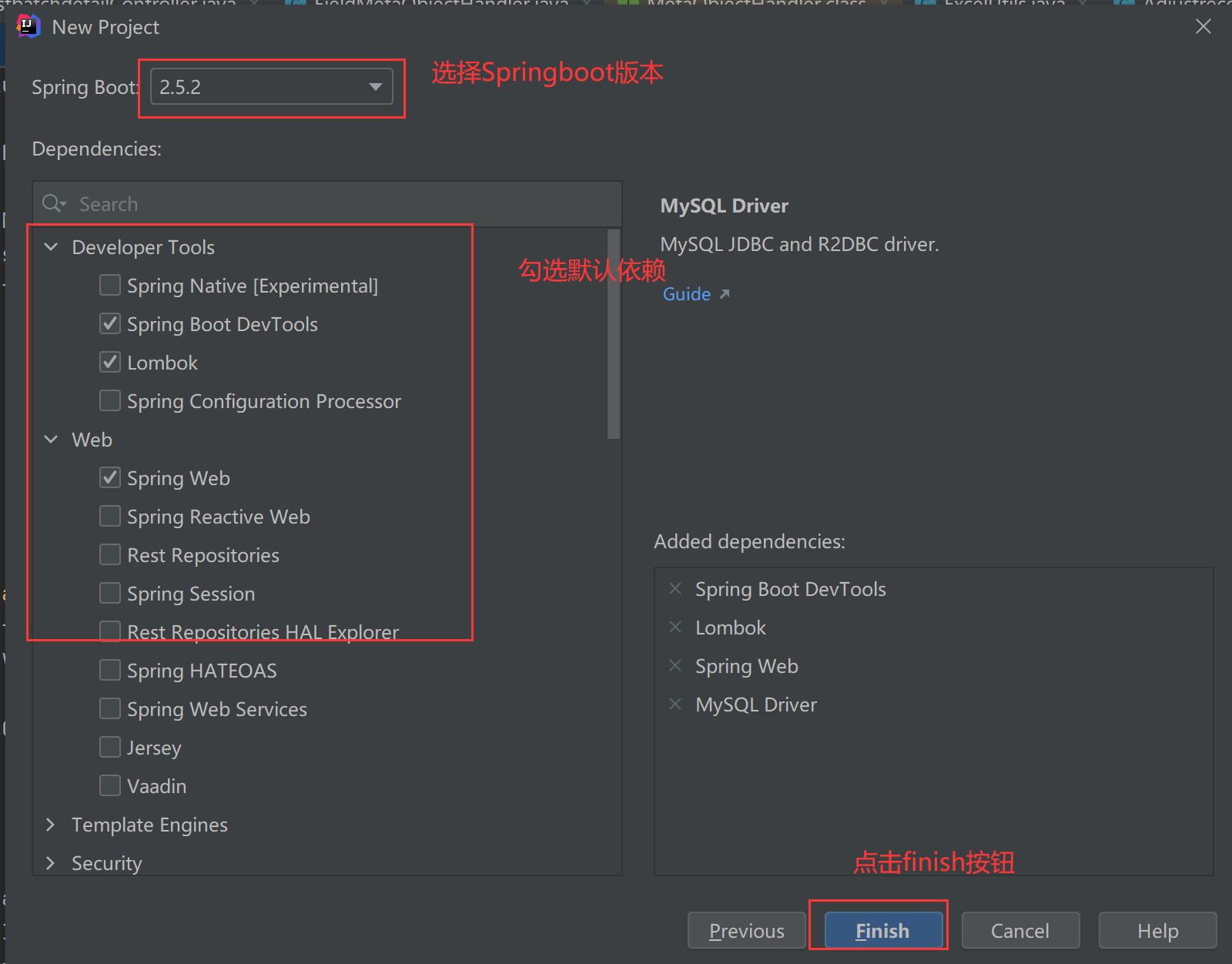Click the Finish button

pos(883,931)
